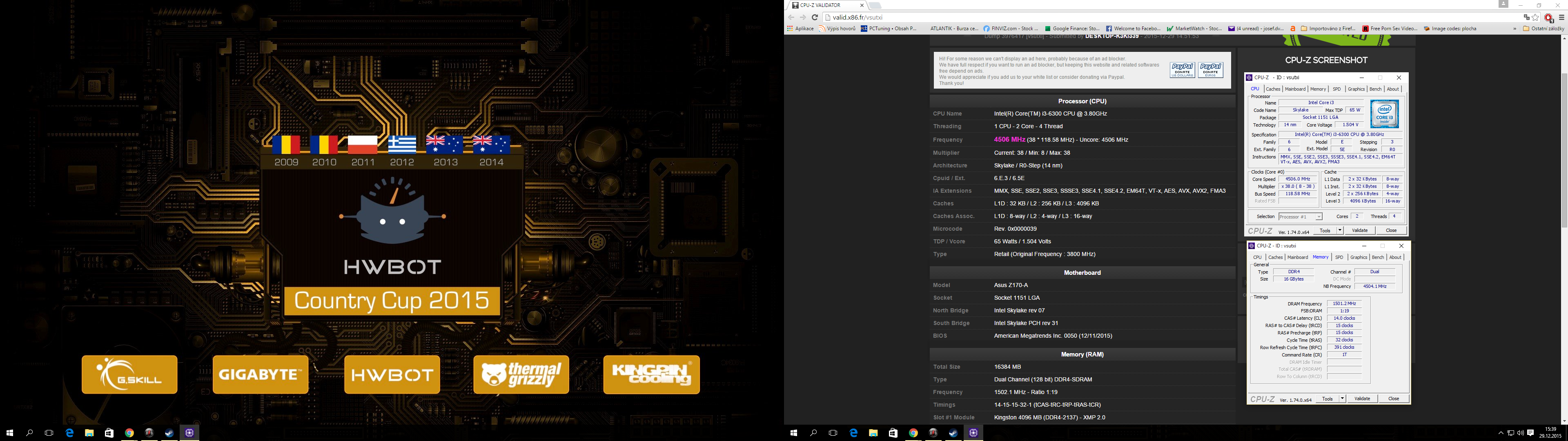Open the PCTuning bookmark
1568x441 pixels.
889,29
